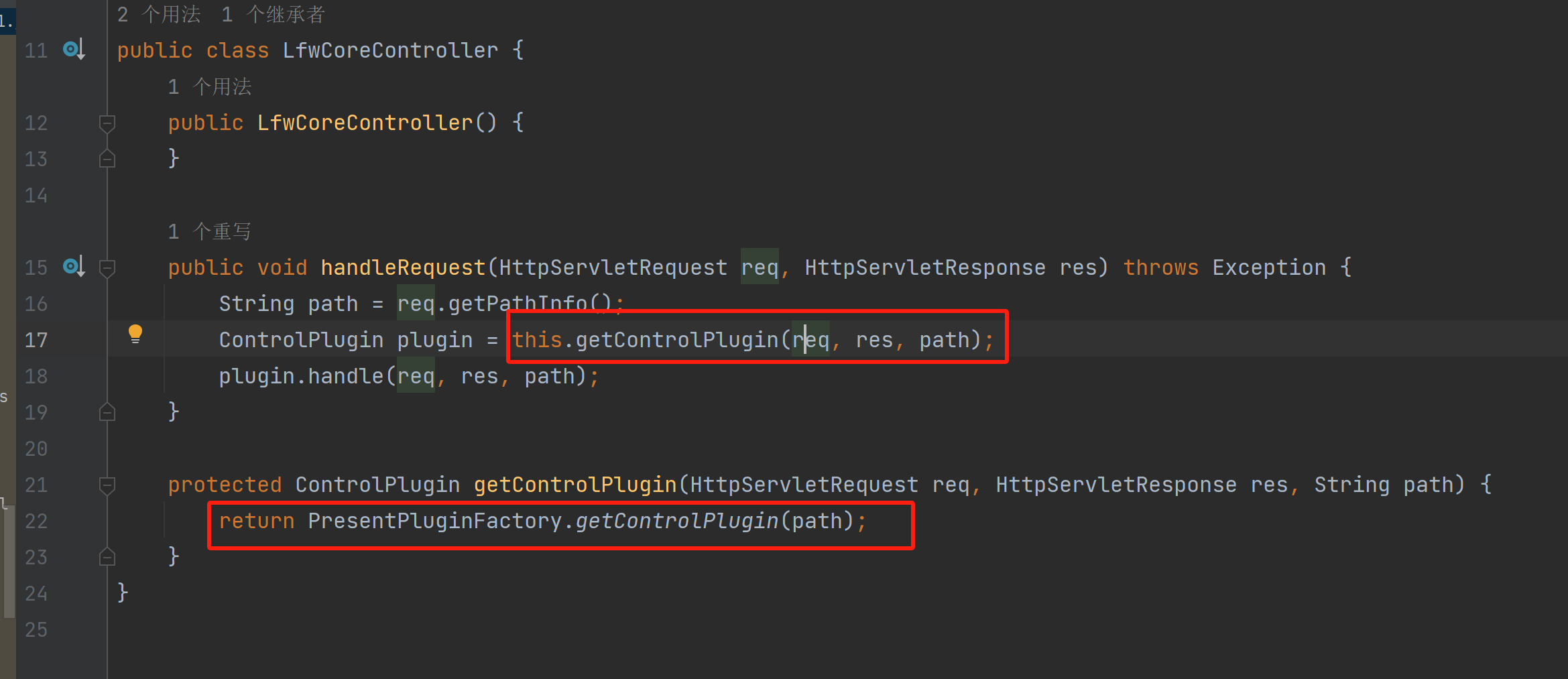Click line number 17 in the gutter
The image size is (1568, 679).
coord(36,340)
